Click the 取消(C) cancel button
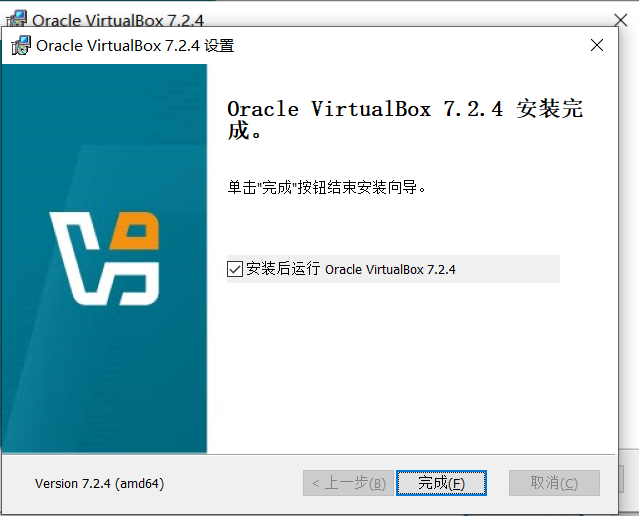Viewport: 639px width, 516px height. (x=554, y=483)
